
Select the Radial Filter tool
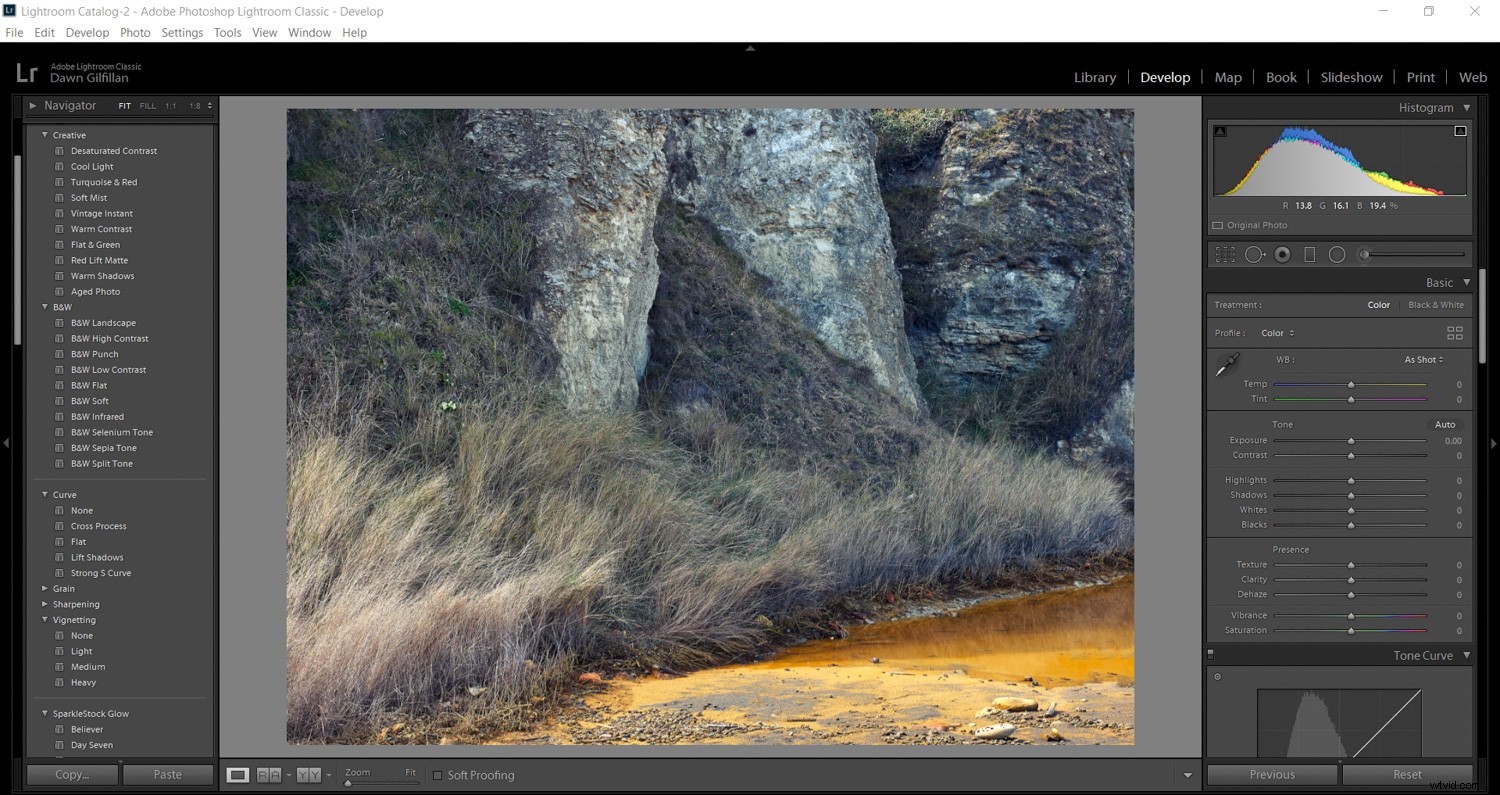tap(1337, 253)
